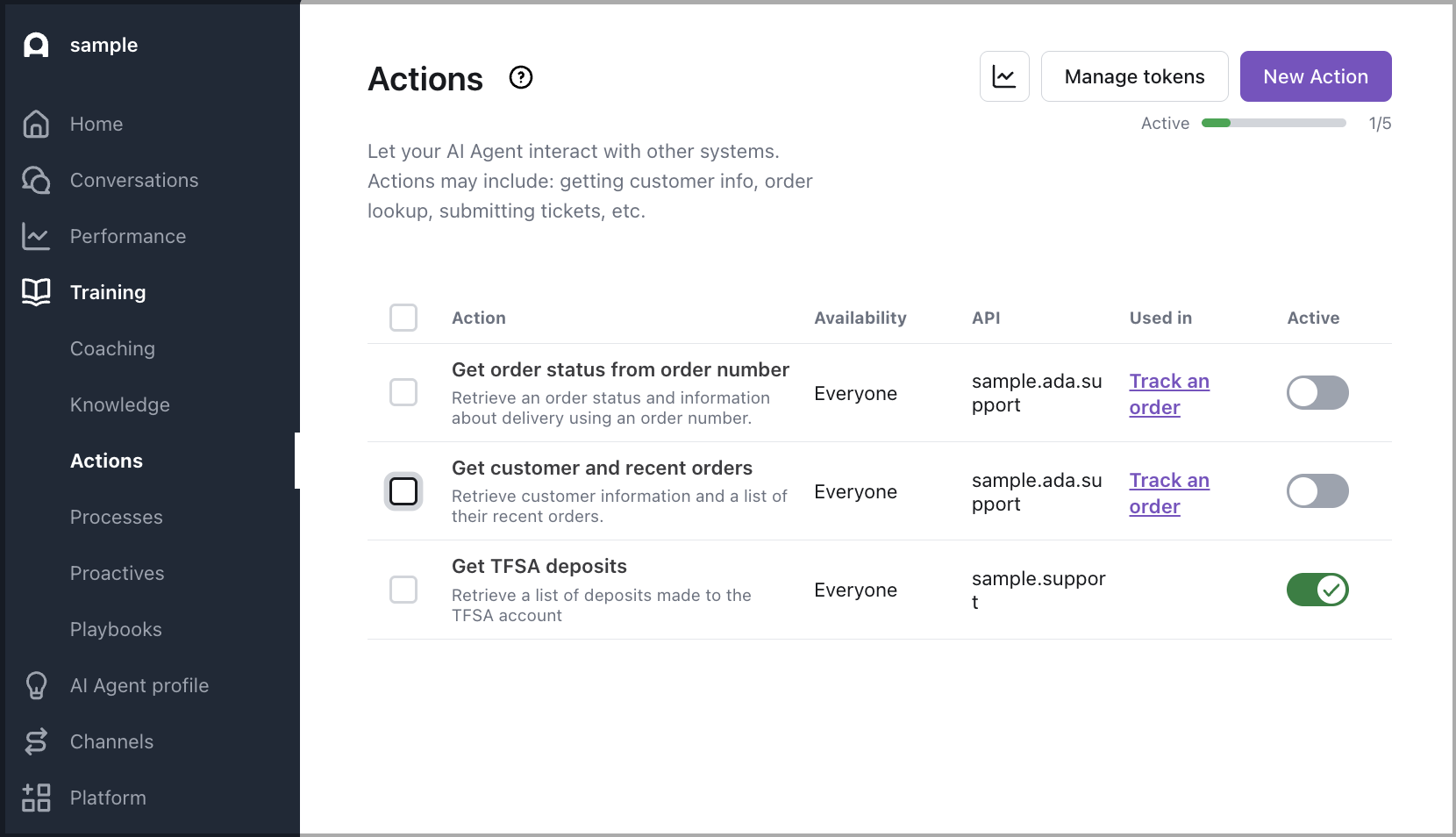The height and width of the screenshot is (837, 1456).
Task: Open the Home icon in sidebar
Action: pos(36,124)
